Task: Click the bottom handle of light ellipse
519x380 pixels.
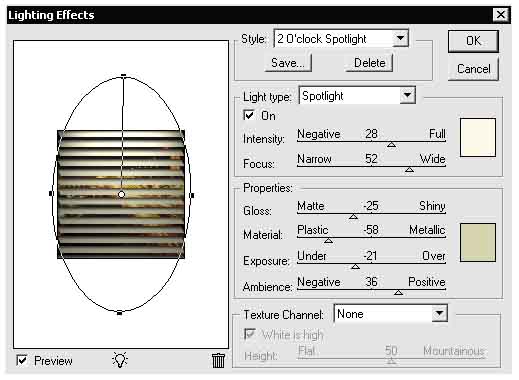Action: coord(119,313)
